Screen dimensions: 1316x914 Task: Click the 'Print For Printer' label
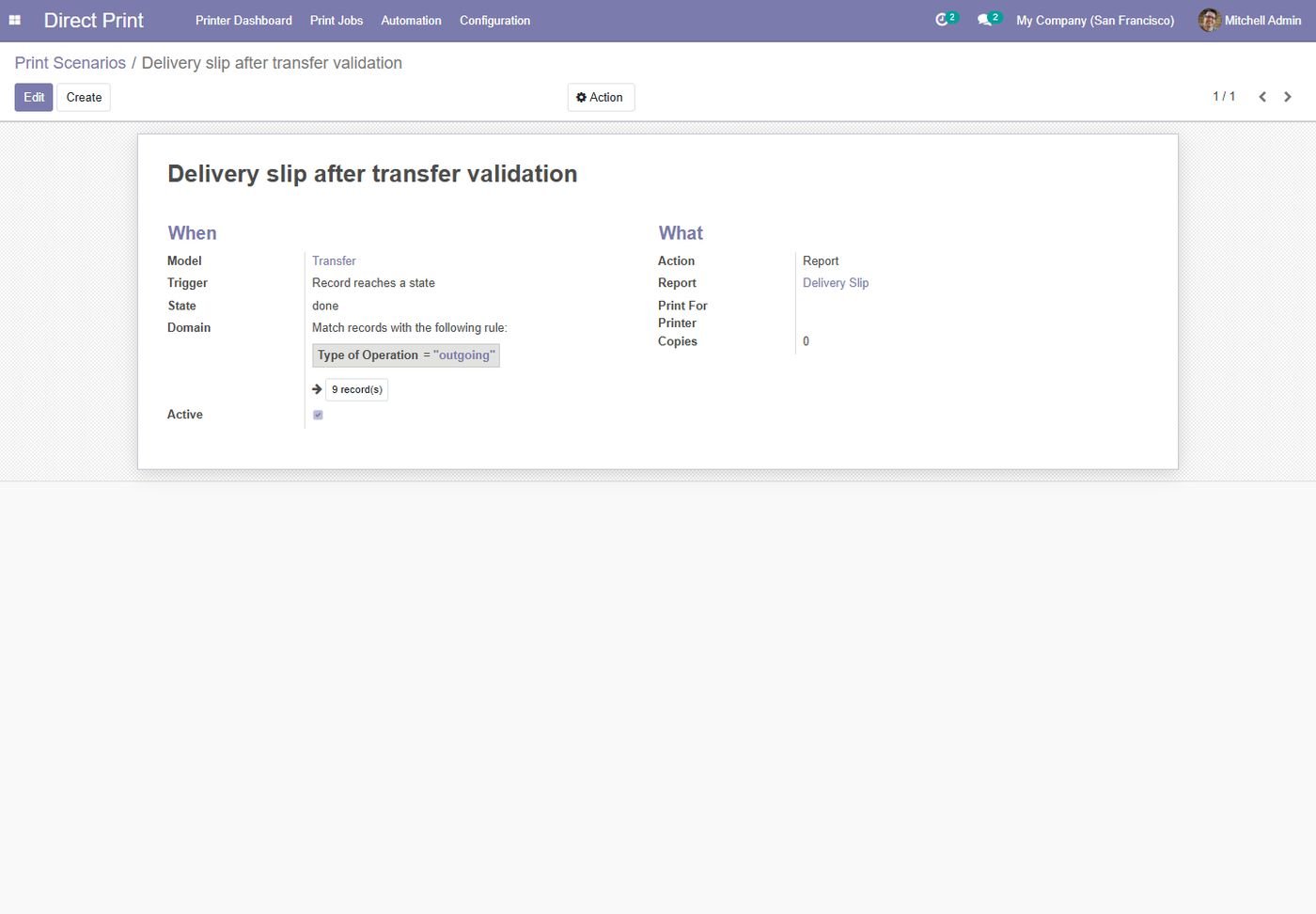(682, 314)
